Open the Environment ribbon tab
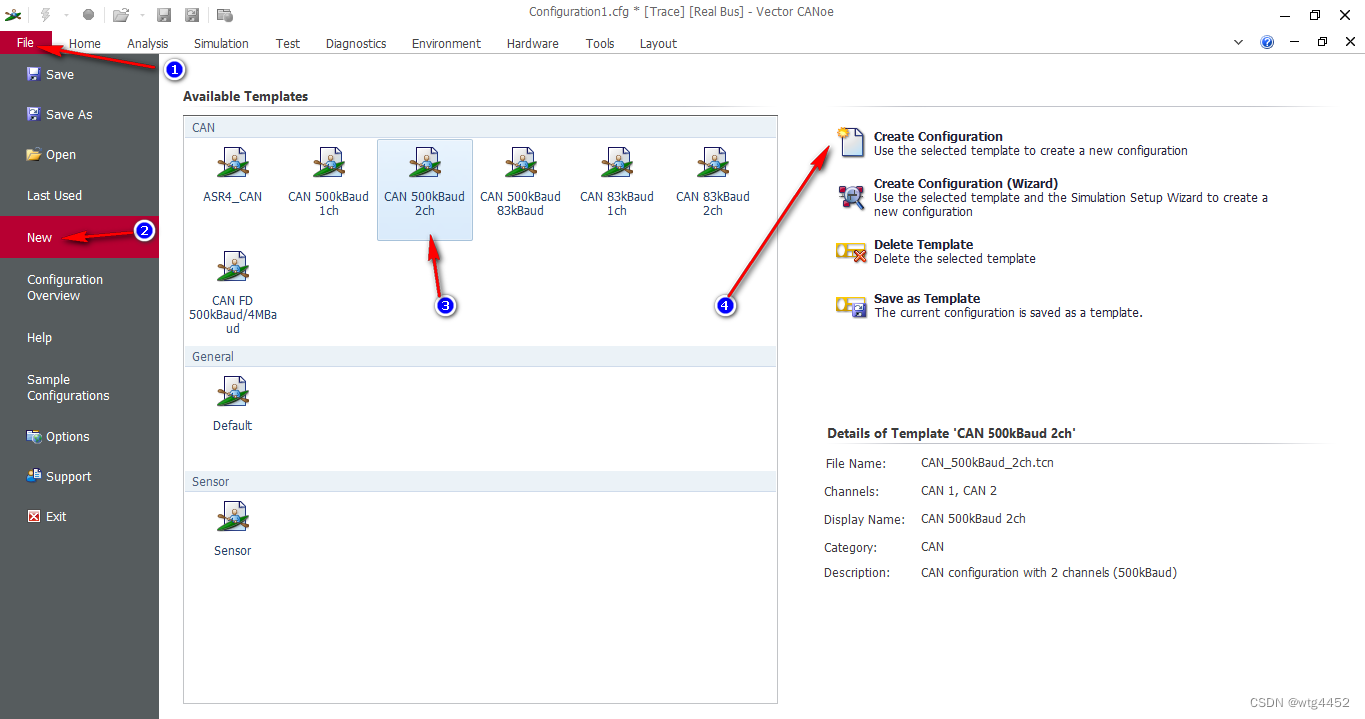Image resolution: width=1365 pixels, height=719 pixels. [446, 43]
